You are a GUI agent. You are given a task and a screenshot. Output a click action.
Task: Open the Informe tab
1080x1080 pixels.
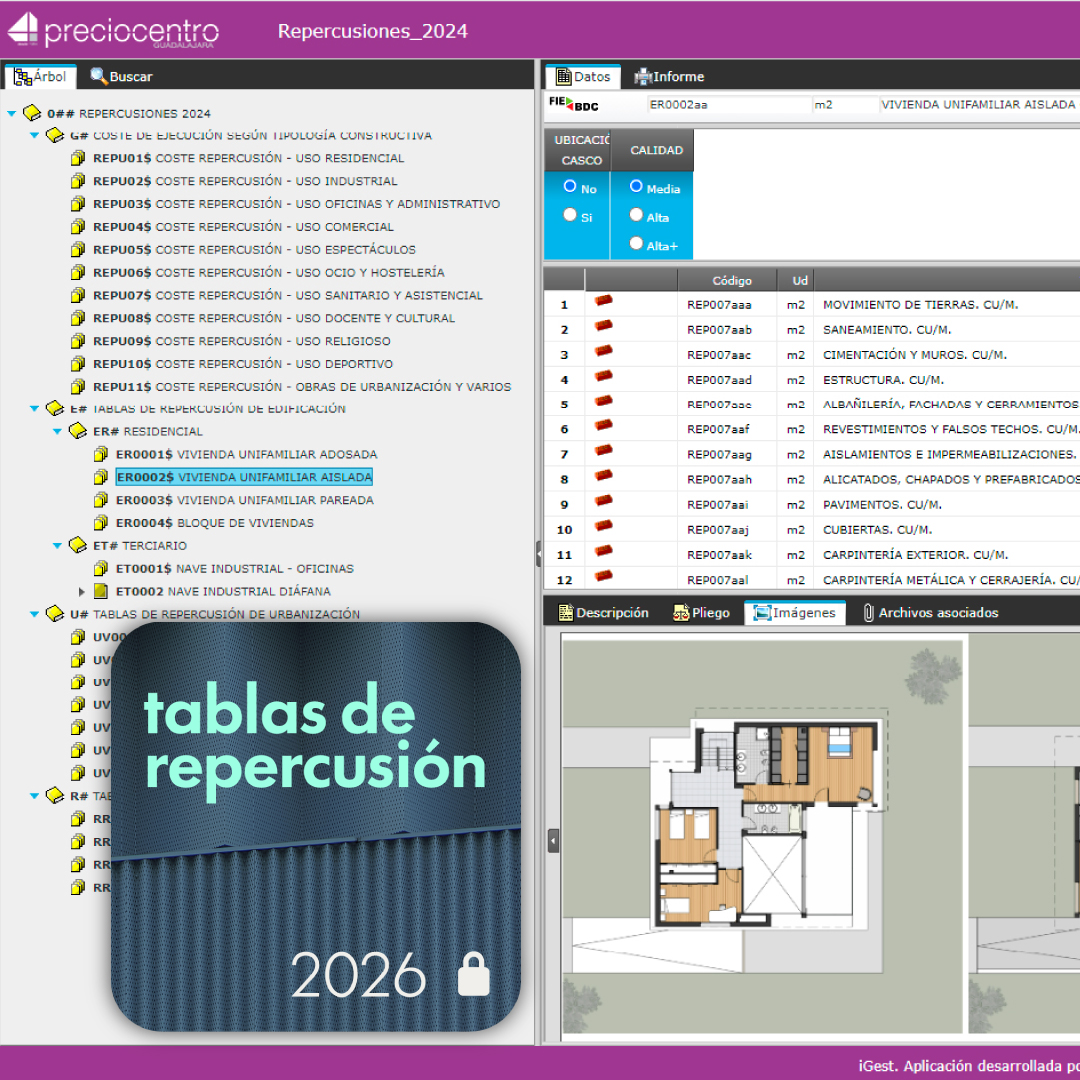669,76
